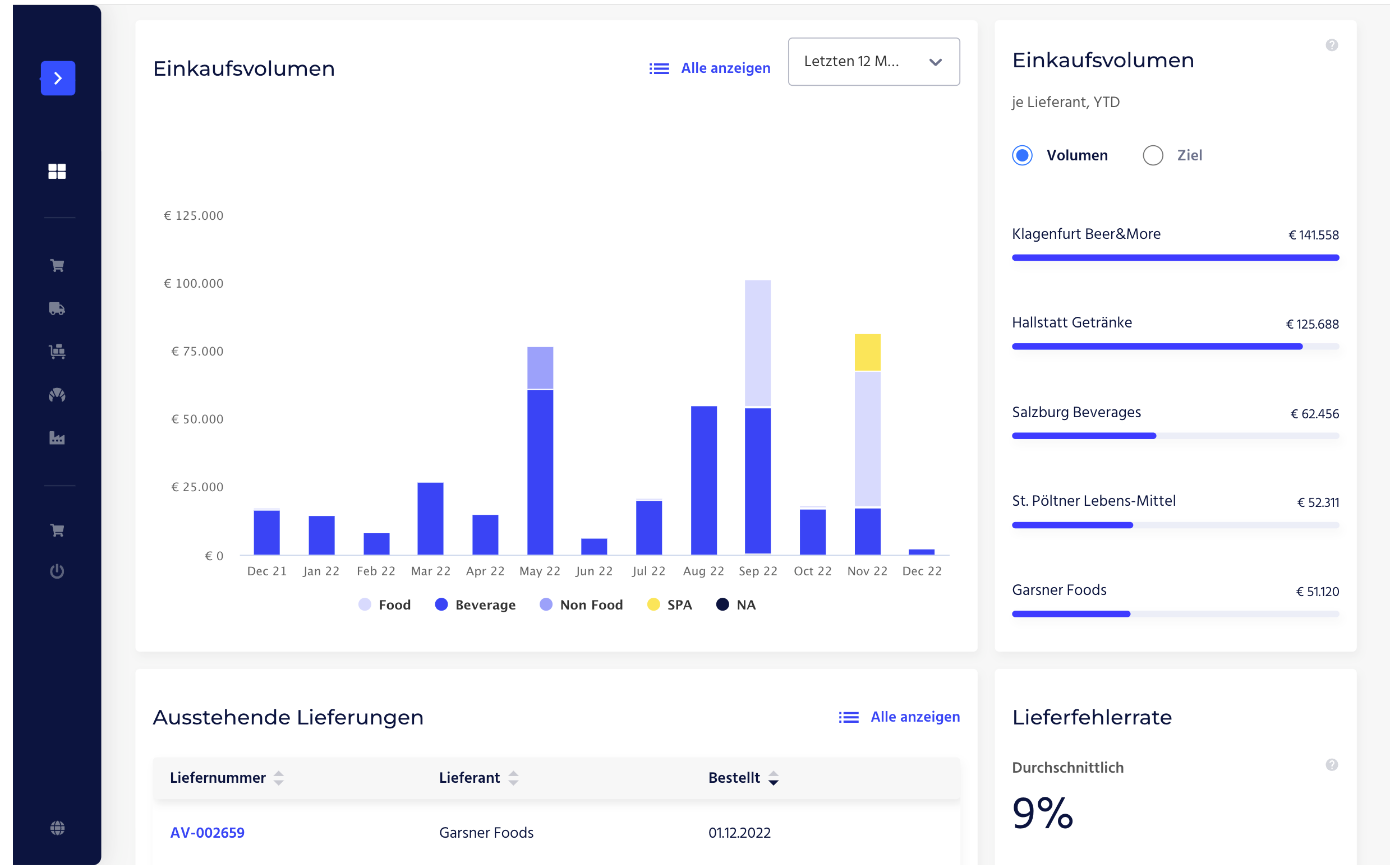The height and width of the screenshot is (868, 1390).
Task: Click the yellow SPA segment in Nov 22
Action: tap(867, 353)
